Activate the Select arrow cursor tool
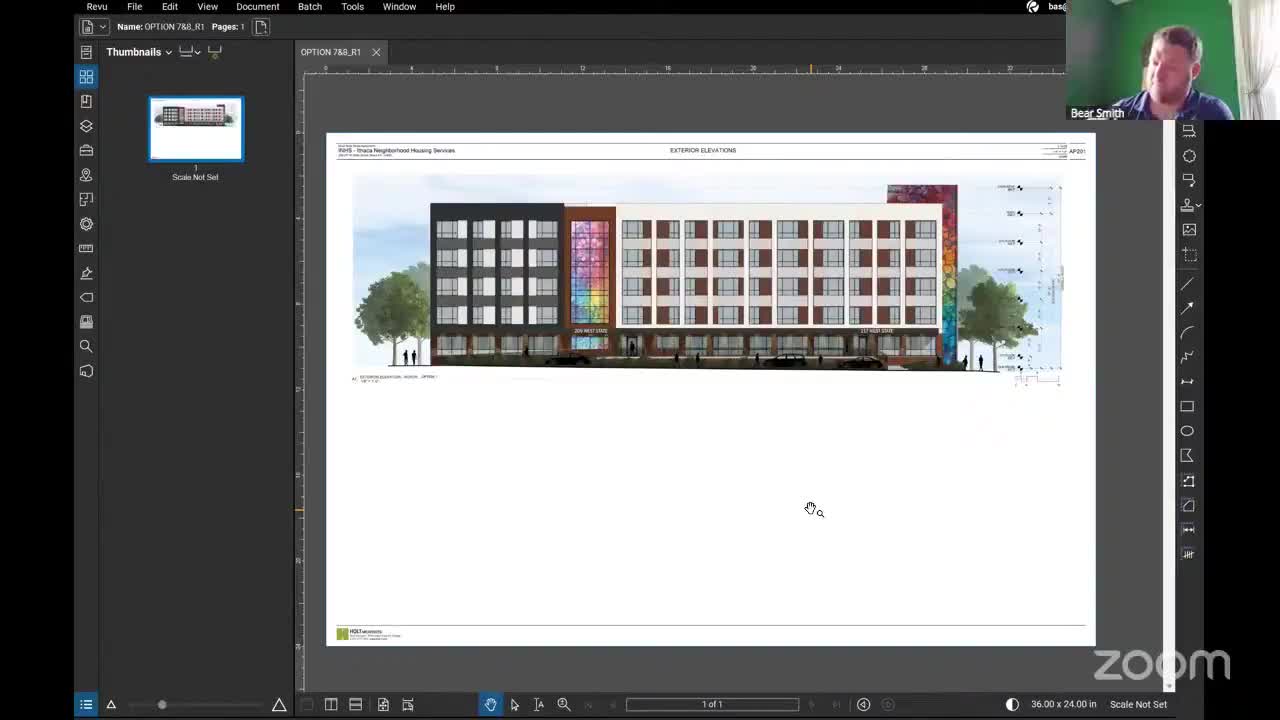1280x720 pixels. pos(515,705)
